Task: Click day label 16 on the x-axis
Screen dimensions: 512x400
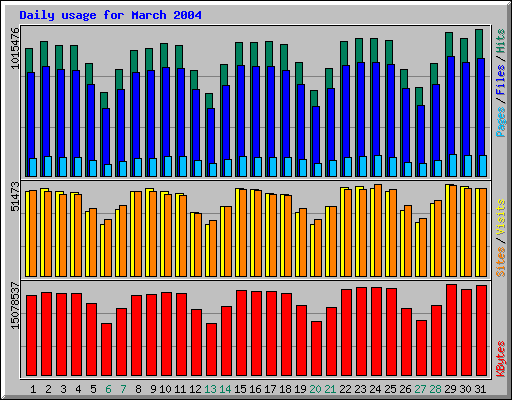Action: (255, 389)
